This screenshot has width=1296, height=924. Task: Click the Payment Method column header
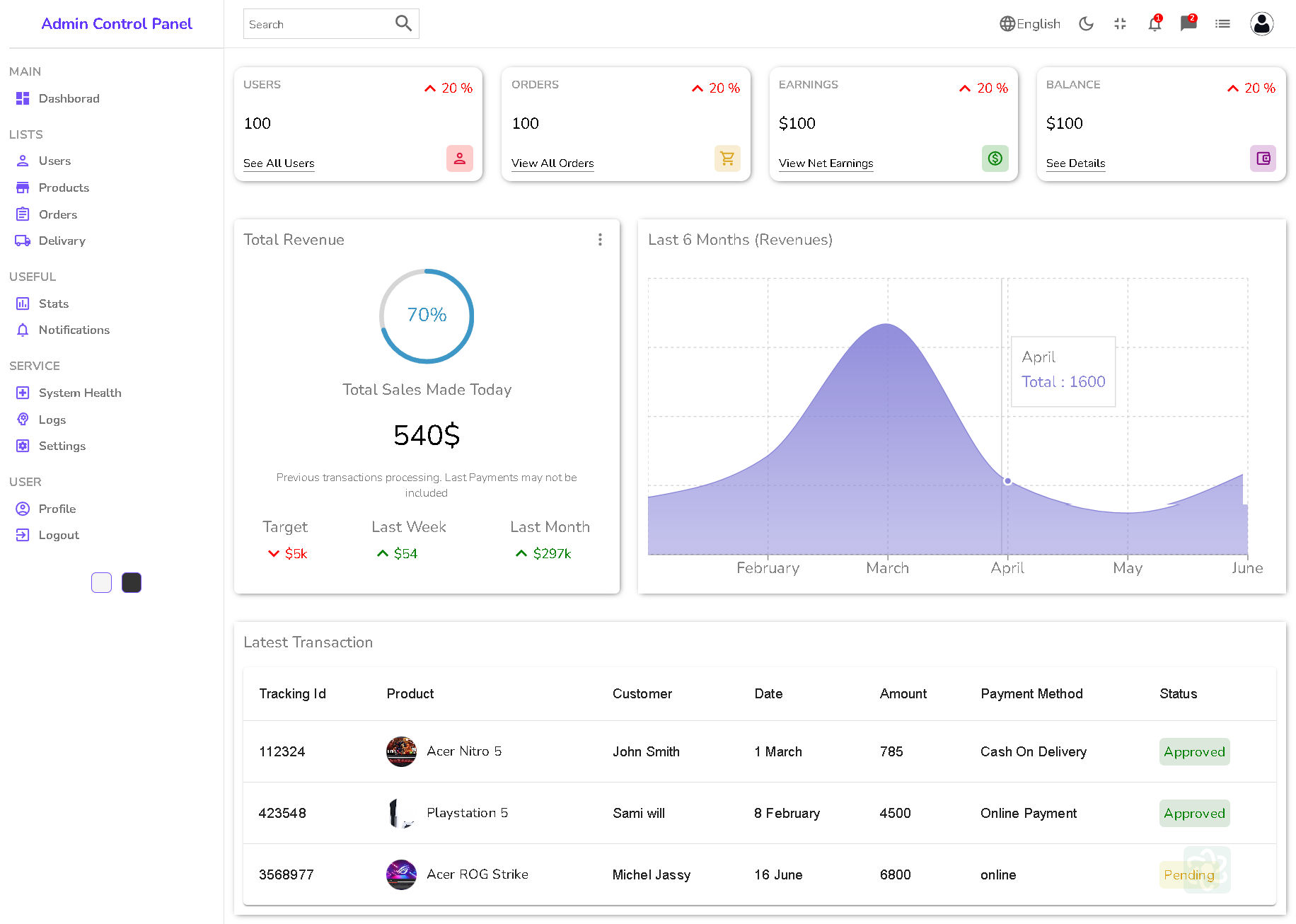point(1031,693)
